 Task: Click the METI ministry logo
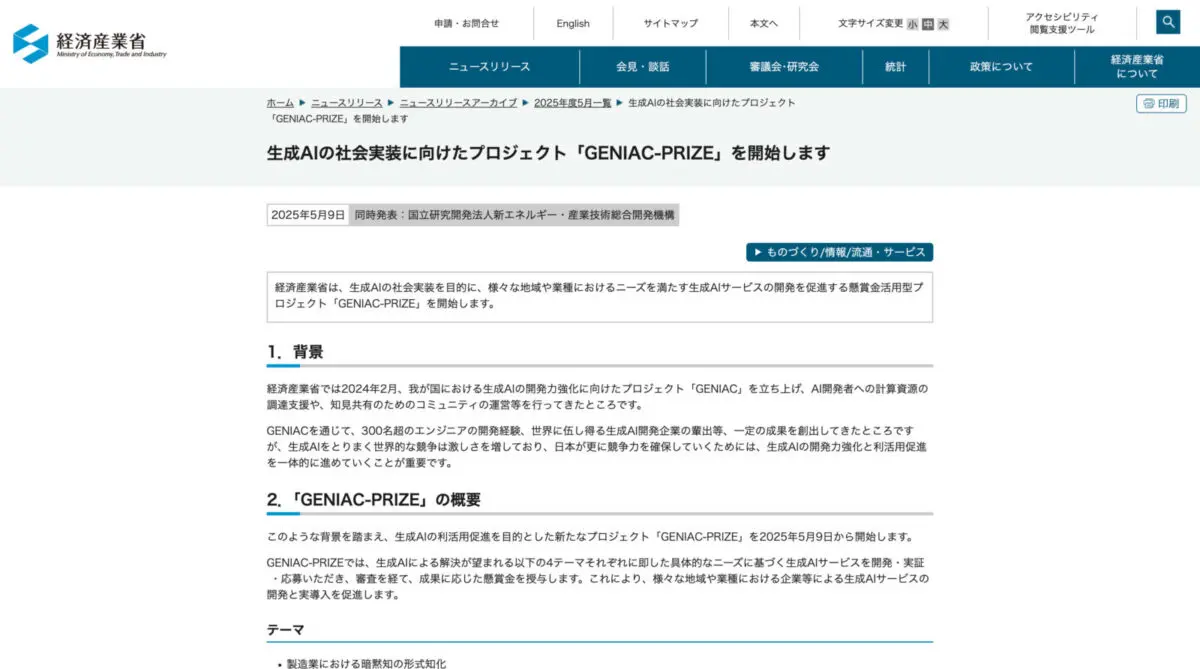[x=90, y=43]
